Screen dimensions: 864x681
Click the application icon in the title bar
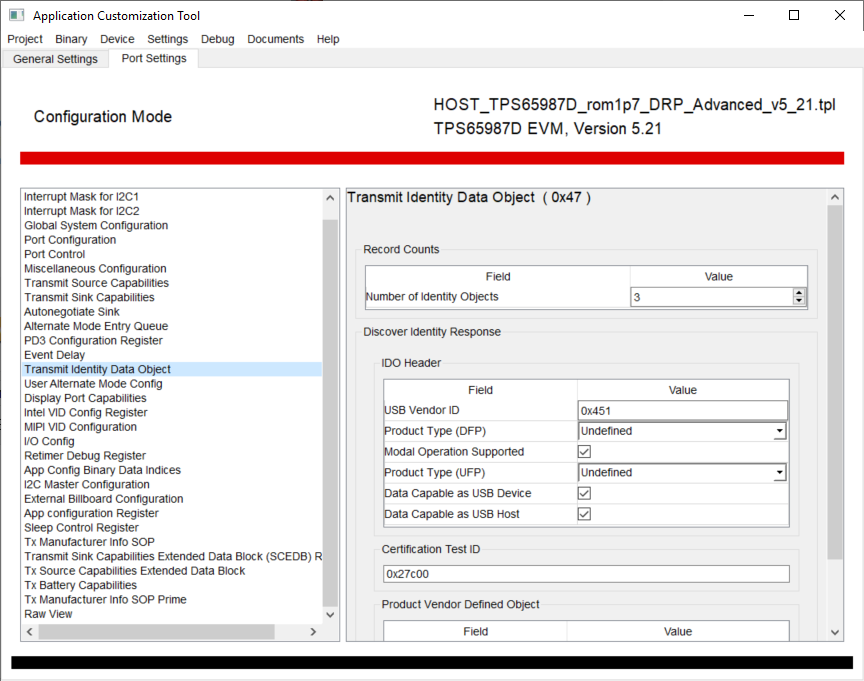click(x=17, y=15)
